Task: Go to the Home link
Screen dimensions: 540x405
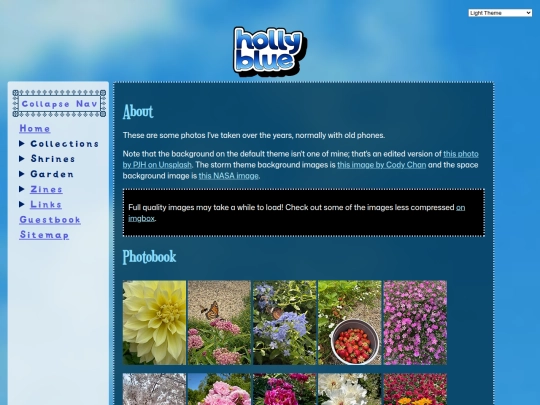Action: pyautogui.click(x=35, y=128)
